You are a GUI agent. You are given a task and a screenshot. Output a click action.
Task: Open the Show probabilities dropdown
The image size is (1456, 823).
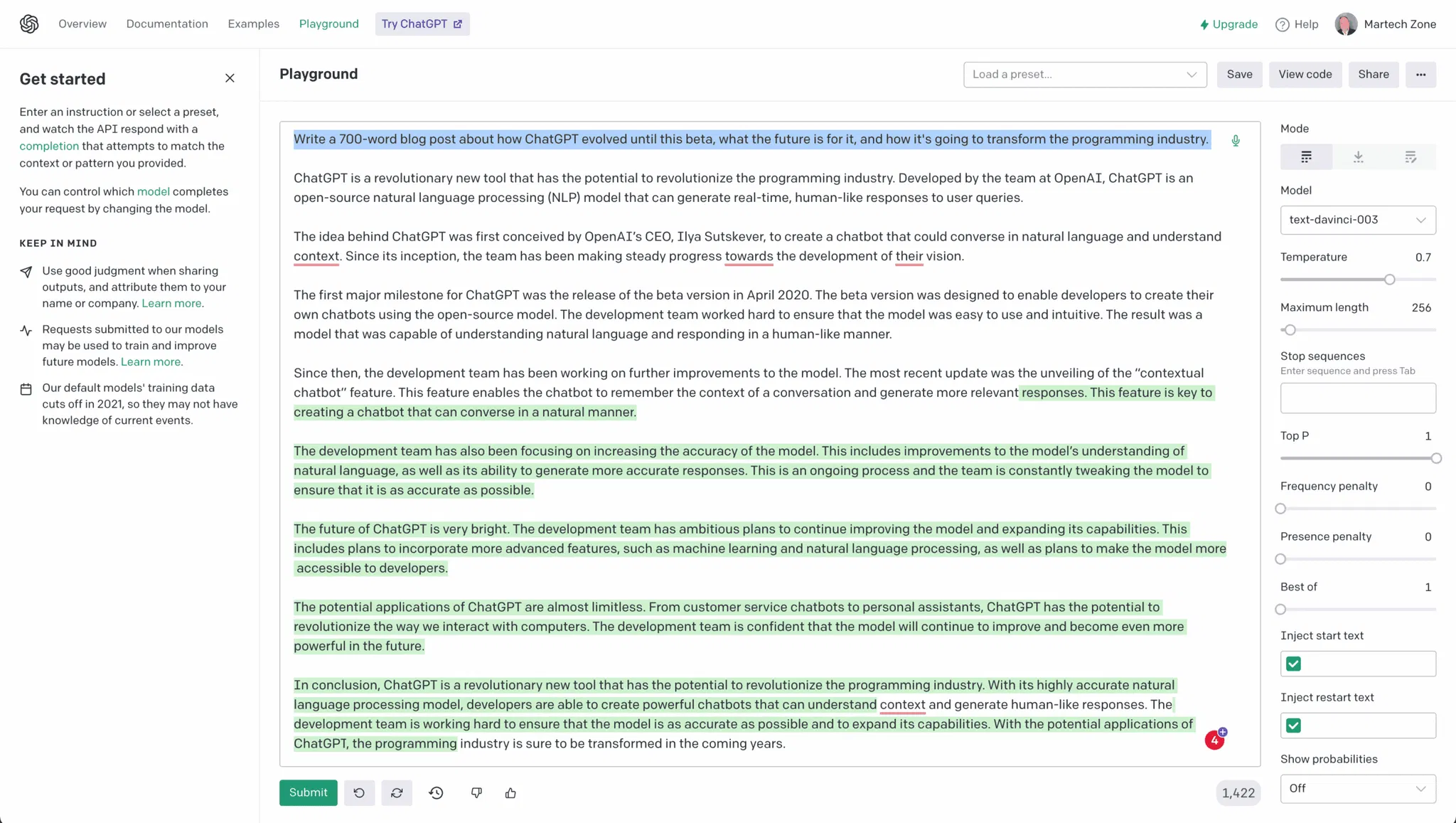coord(1357,788)
